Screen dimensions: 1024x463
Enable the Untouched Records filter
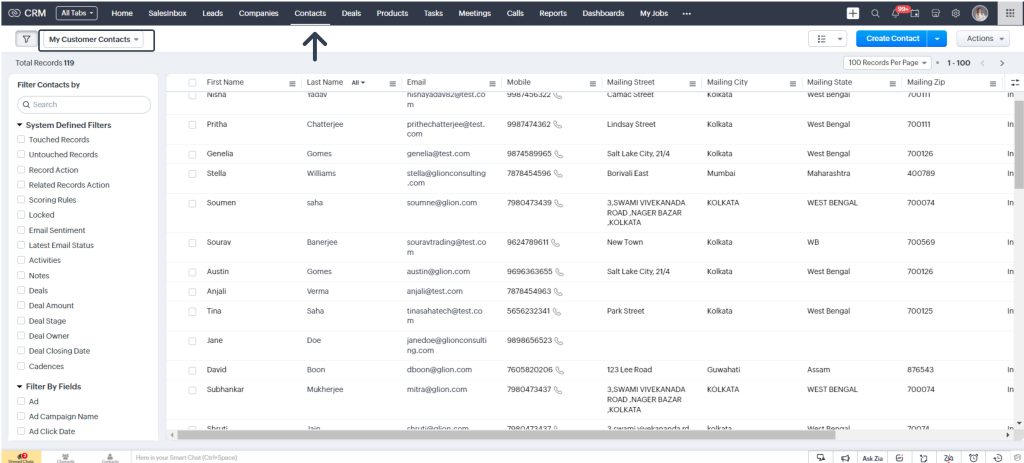tap(22, 155)
